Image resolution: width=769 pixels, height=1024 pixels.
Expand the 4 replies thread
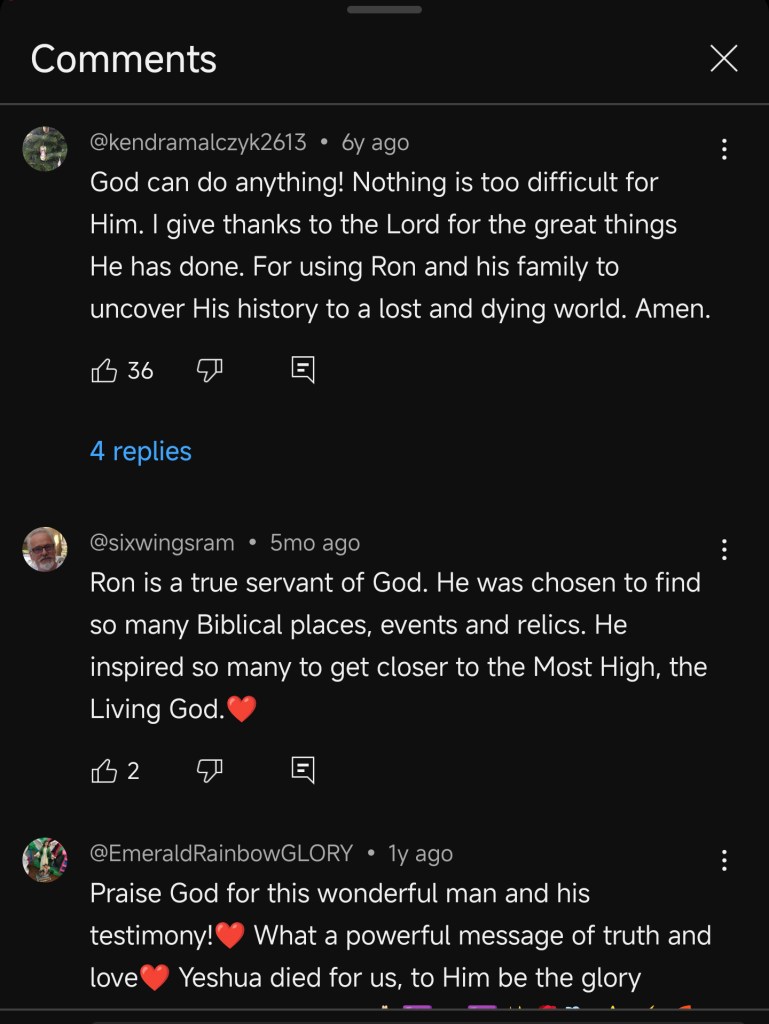pos(140,451)
